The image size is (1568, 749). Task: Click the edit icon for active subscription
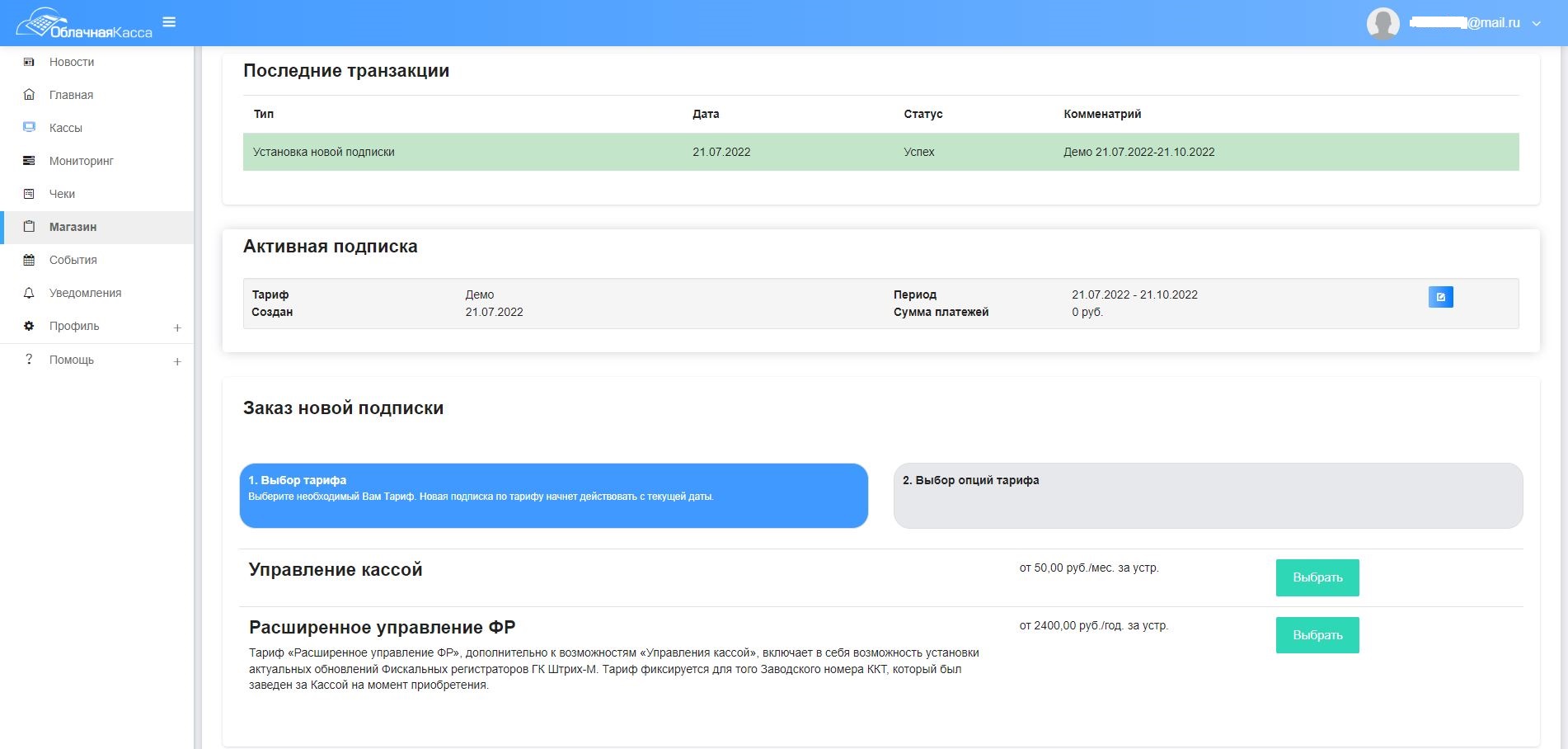1440,297
